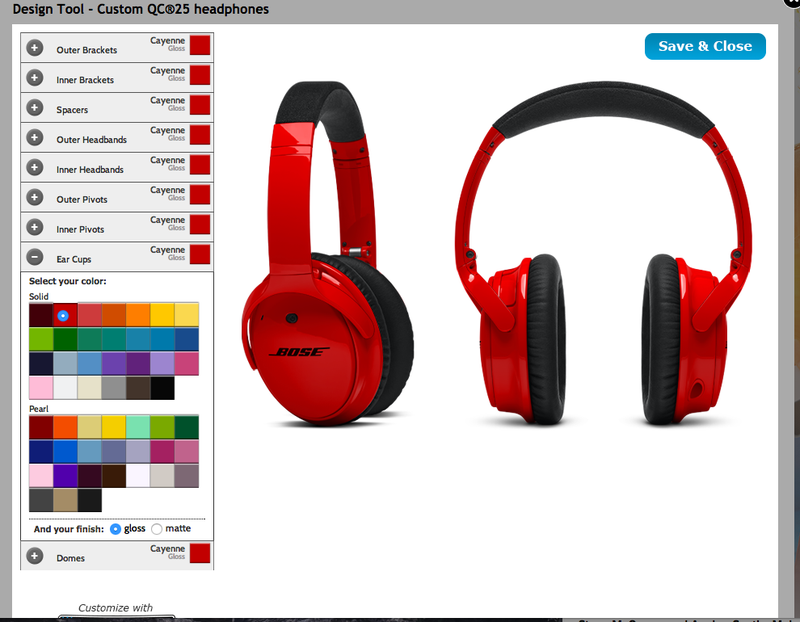Choose the solid dark green swatch beside lime
The width and height of the screenshot is (800, 622).
coord(65,340)
